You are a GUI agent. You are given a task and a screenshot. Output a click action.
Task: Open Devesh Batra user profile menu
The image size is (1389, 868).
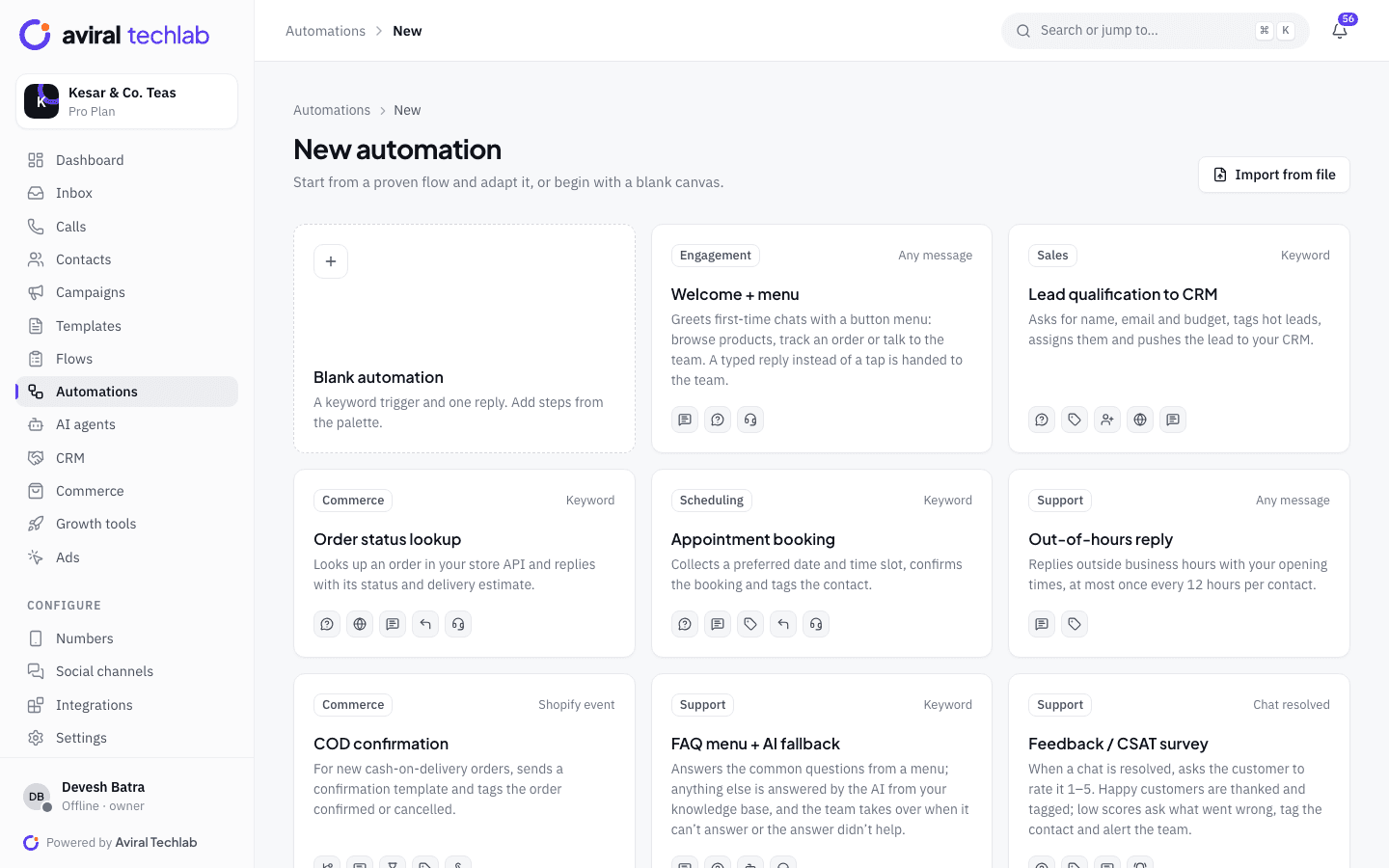coord(127,796)
